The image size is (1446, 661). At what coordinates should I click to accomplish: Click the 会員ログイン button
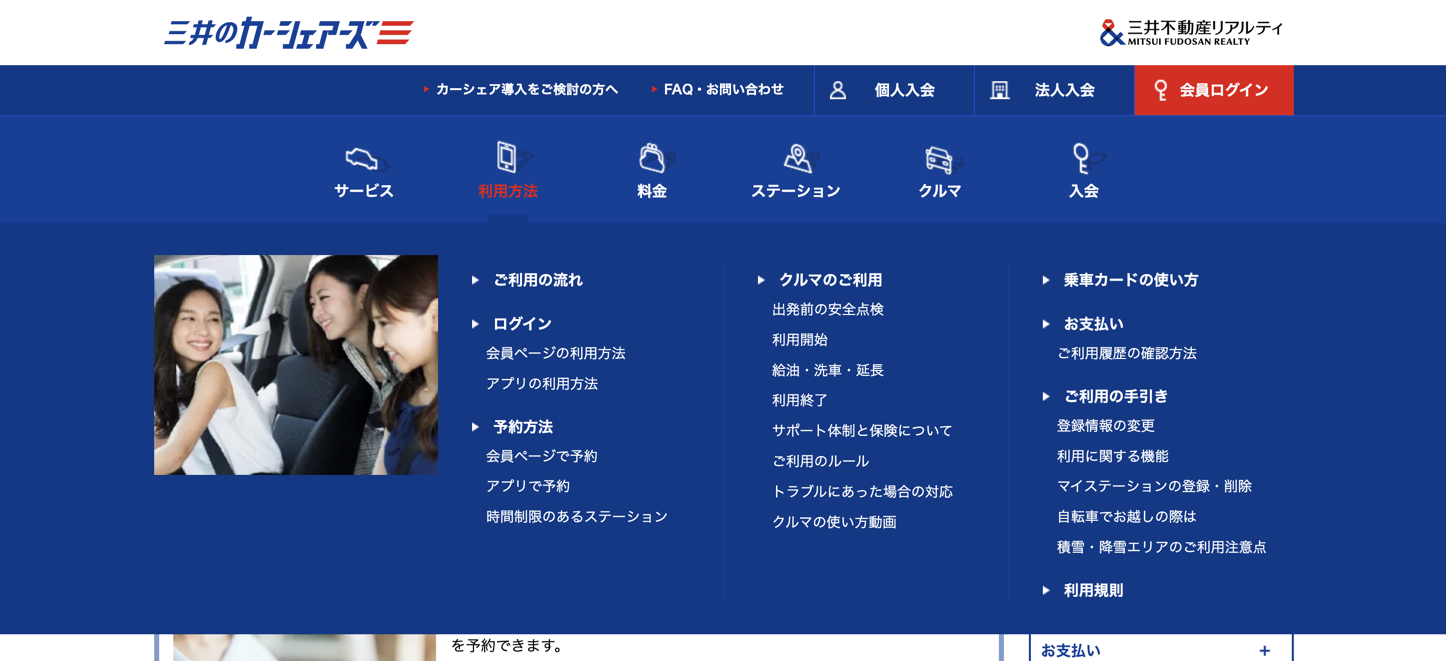click(x=1214, y=90)
